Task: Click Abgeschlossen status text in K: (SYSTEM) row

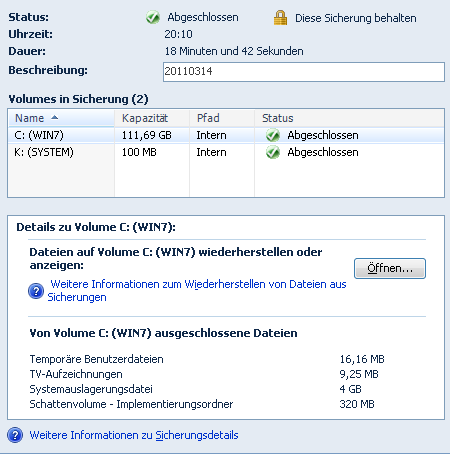Action: pyautogui.click(x=323, y=152)
